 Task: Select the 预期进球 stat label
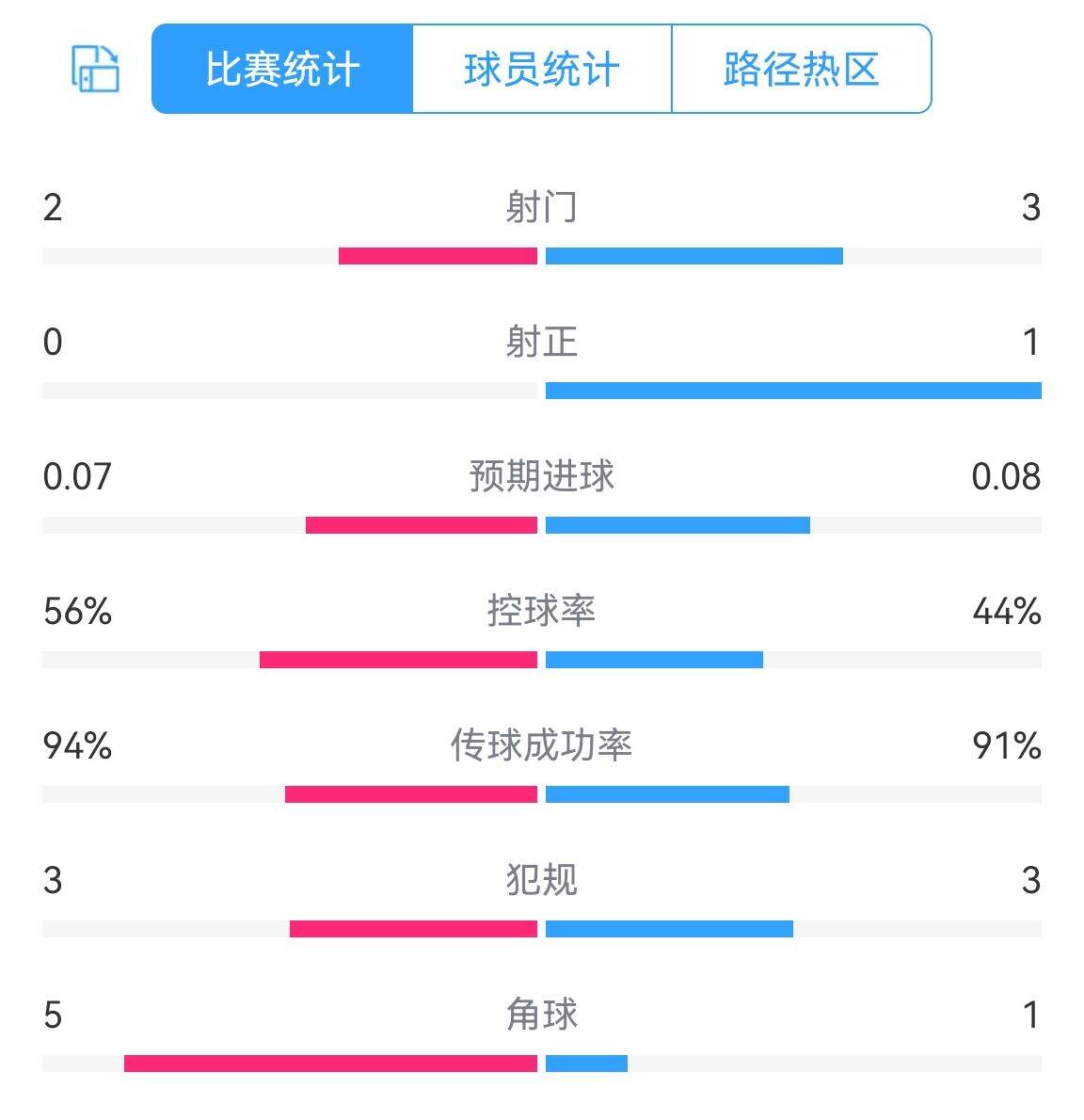click(541, 476)
